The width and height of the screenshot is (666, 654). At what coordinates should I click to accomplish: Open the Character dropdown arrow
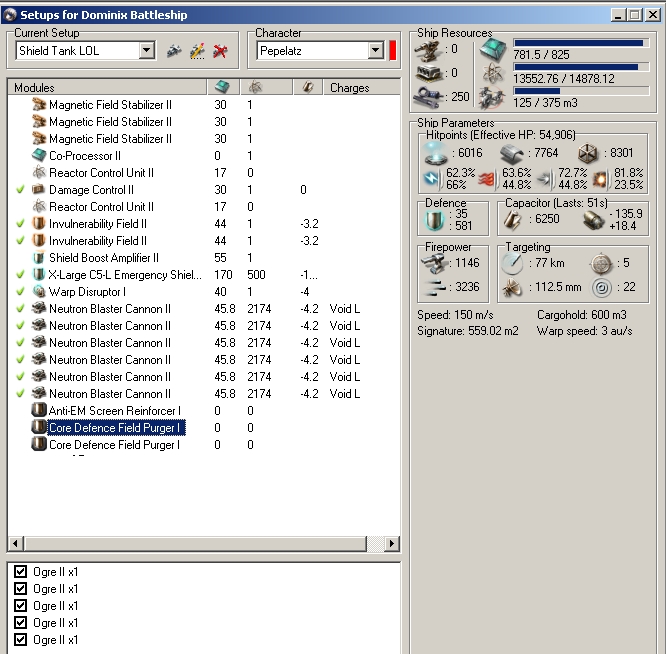pos(375,51)
